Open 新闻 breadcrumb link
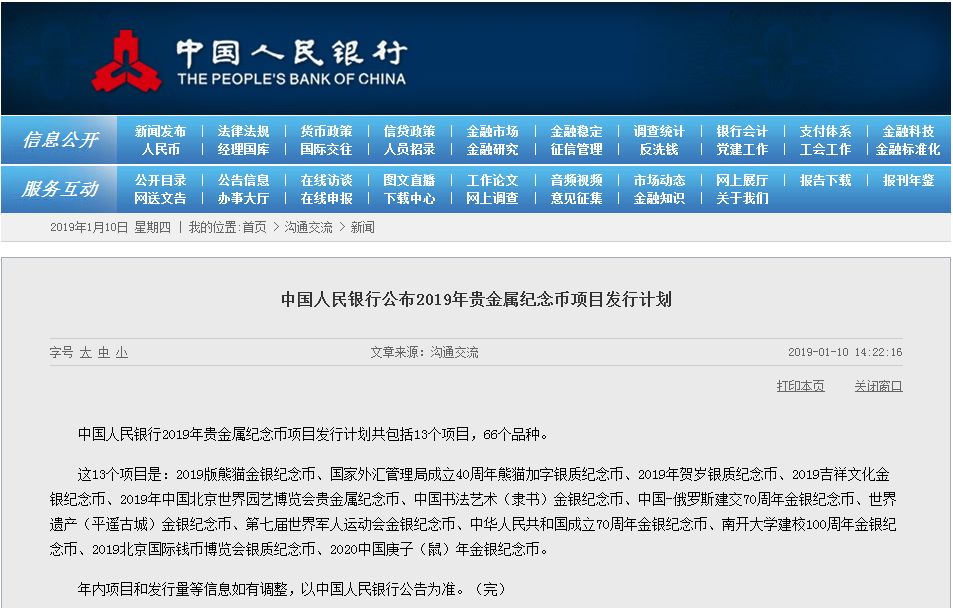This screenshot has width=953, height=608. tap(363, 227)
